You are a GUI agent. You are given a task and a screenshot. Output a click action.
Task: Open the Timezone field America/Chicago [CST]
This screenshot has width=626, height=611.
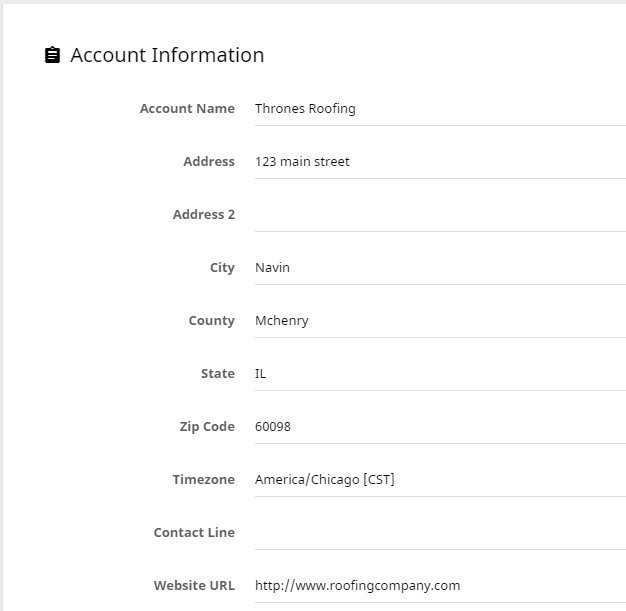440,480
